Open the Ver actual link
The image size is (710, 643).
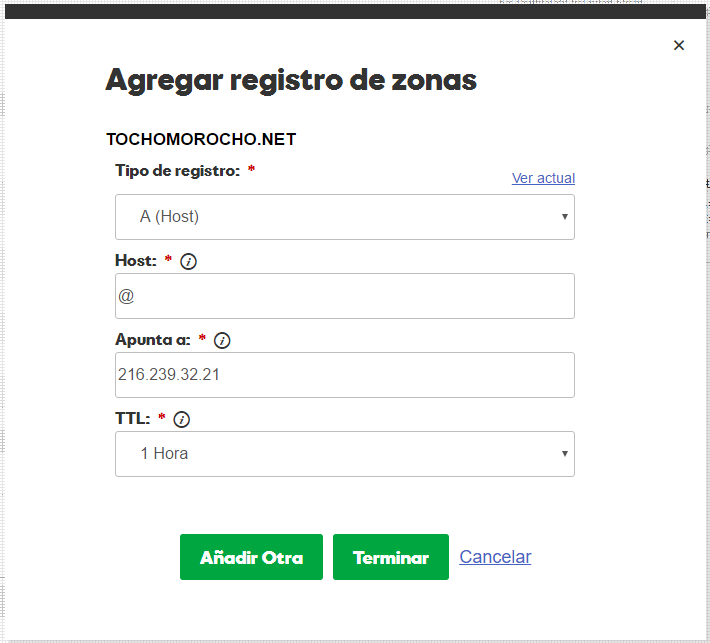click(543, 178)
